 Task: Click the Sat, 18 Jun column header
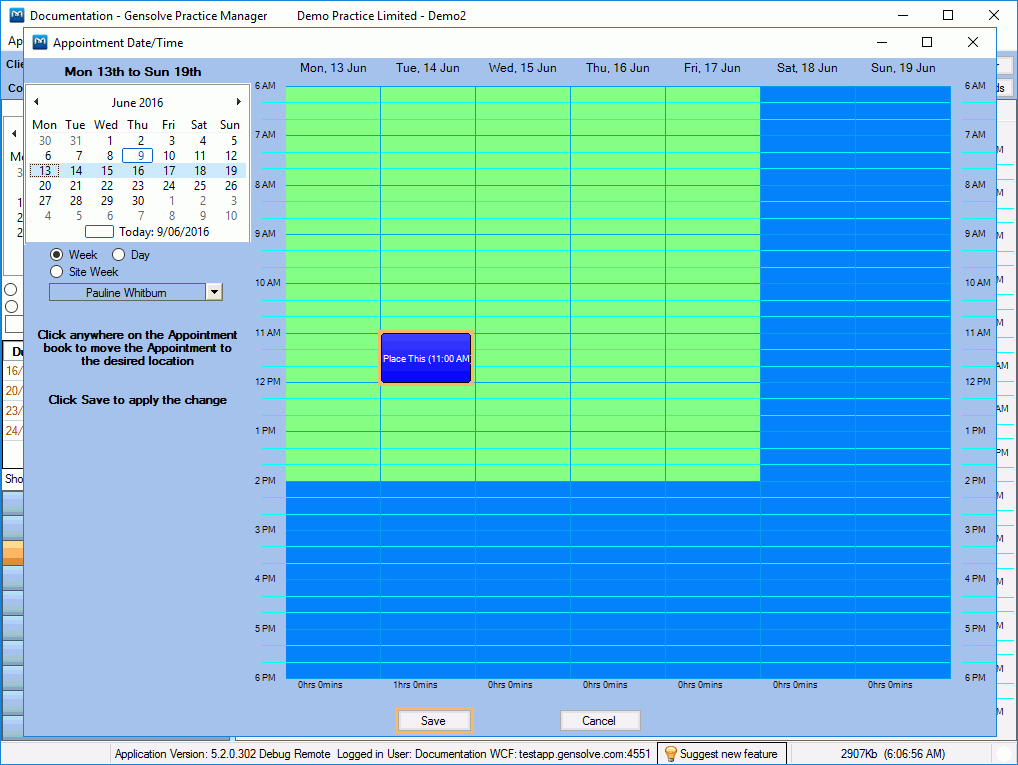tap(807, 68)
